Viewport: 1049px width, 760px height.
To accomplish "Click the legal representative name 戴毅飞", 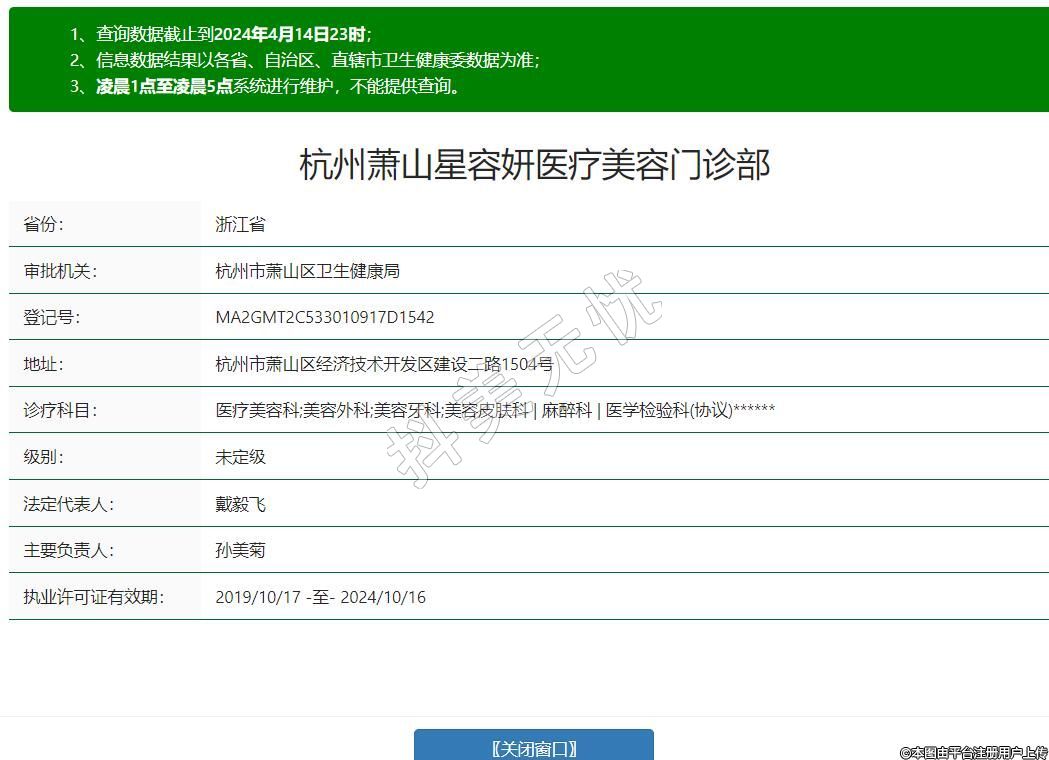I will pyautogui.click(x=240, y=504).
